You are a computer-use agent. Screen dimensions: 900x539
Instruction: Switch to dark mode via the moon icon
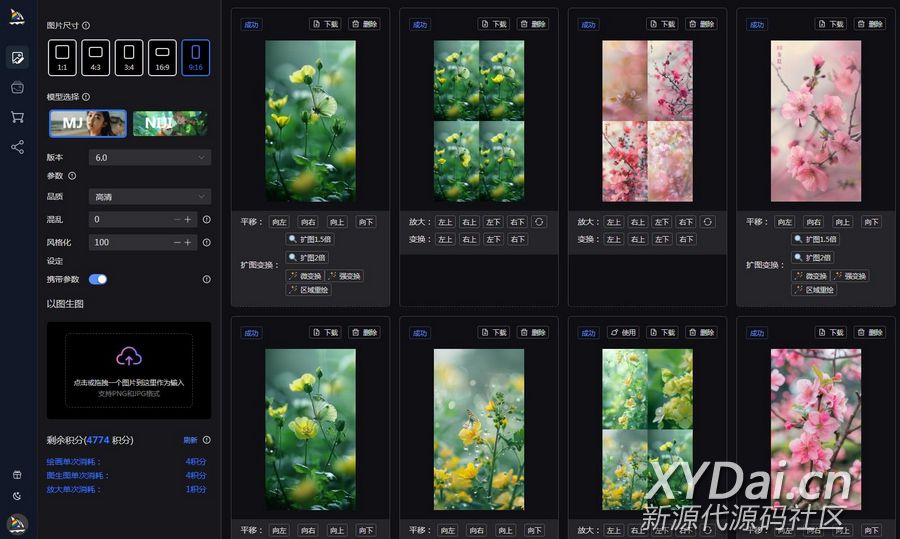click(x=17, y=495)
